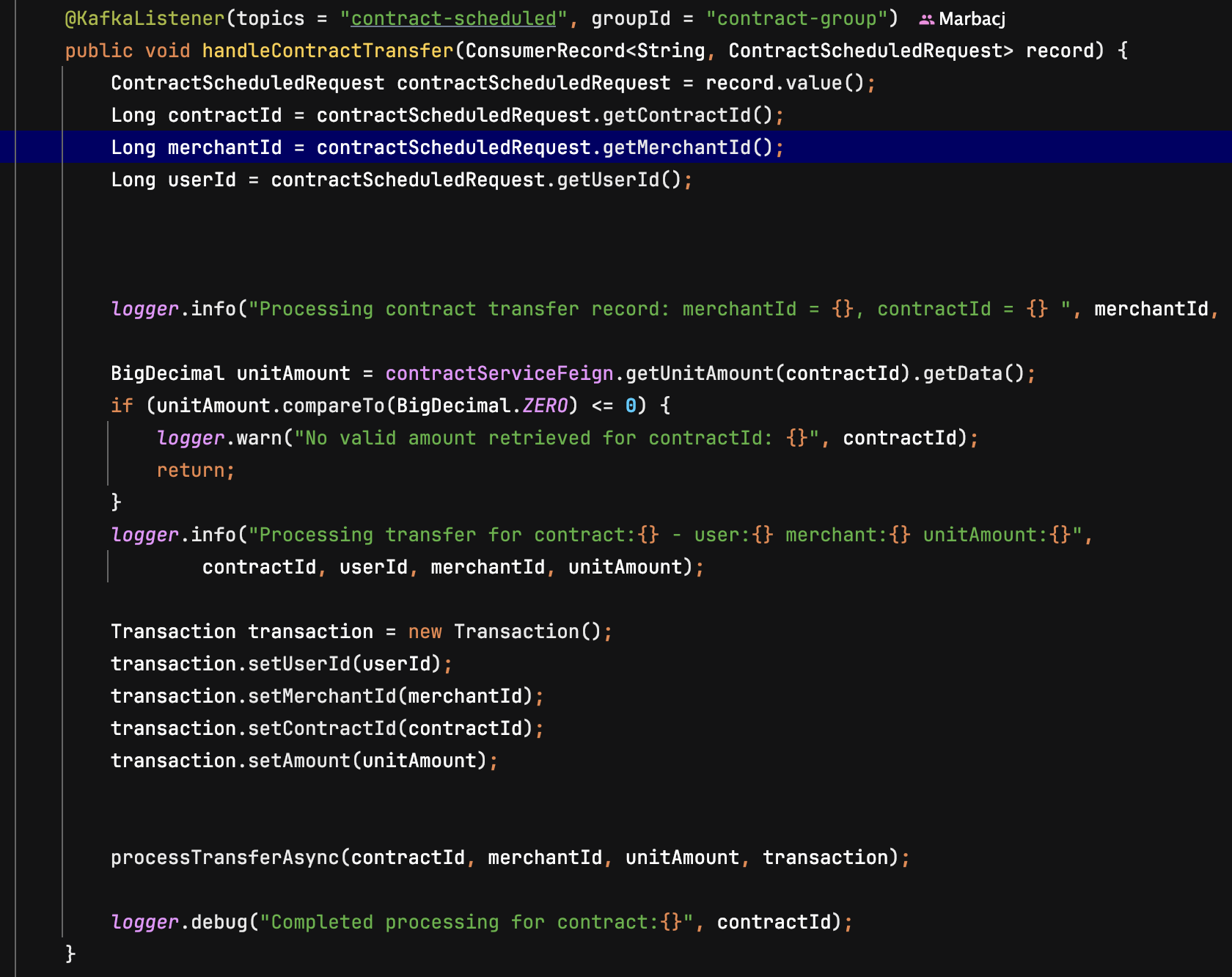The height and width of the screenshot is (977, 1232).
Task: Place cursor on highlighted getMerchantId call
Action: pos(677,147)
